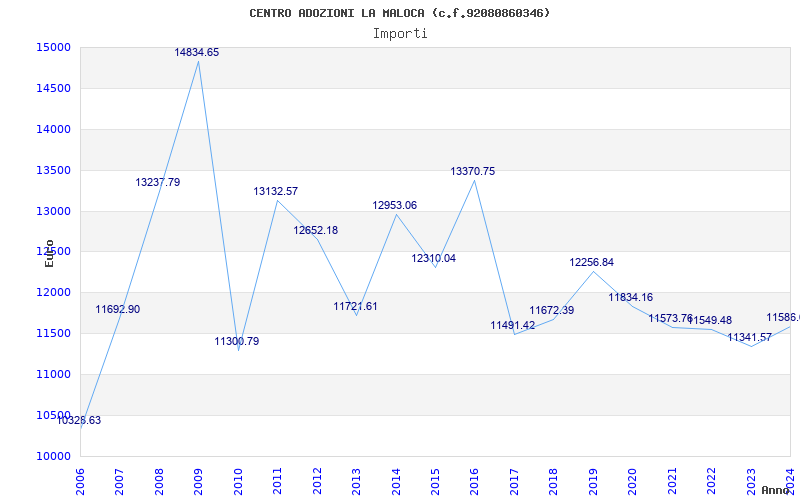800x500 pixels.
Task: Click the 13370.75 data label
Action: coord(472,171)
